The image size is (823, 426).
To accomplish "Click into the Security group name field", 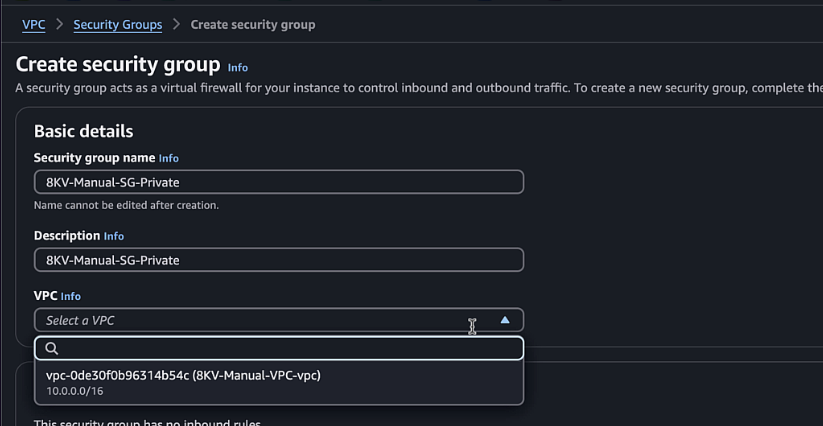I will (x=279, y=182).
